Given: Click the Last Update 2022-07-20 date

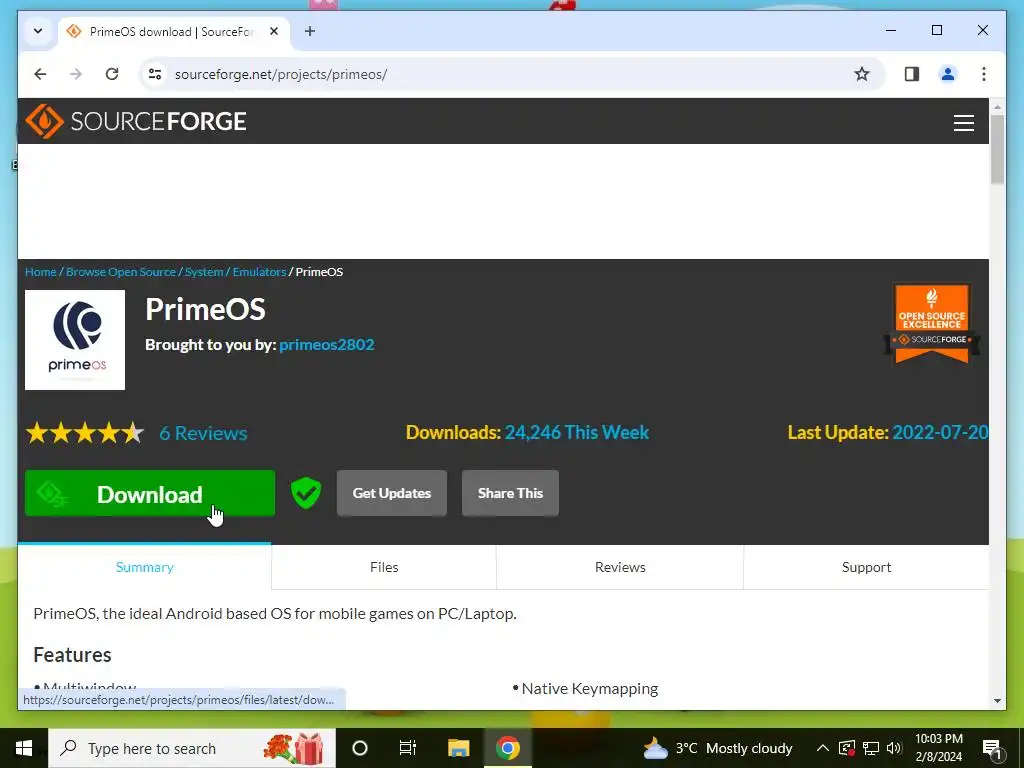Looking at the screenshot, I should point(940,432).
